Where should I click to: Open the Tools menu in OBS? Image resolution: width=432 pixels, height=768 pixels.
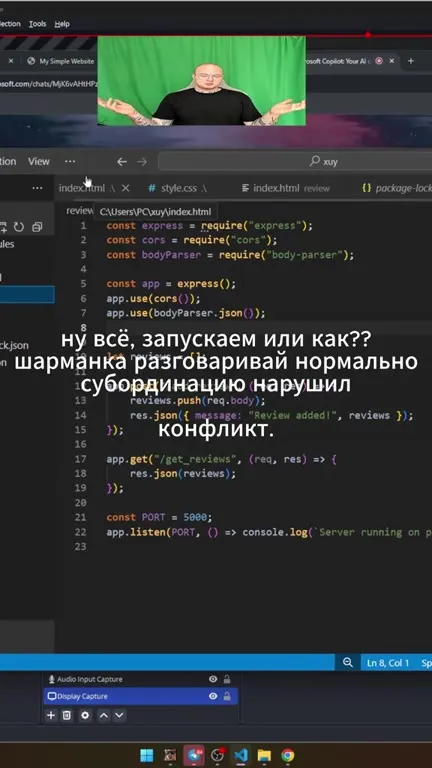point(37,24)
